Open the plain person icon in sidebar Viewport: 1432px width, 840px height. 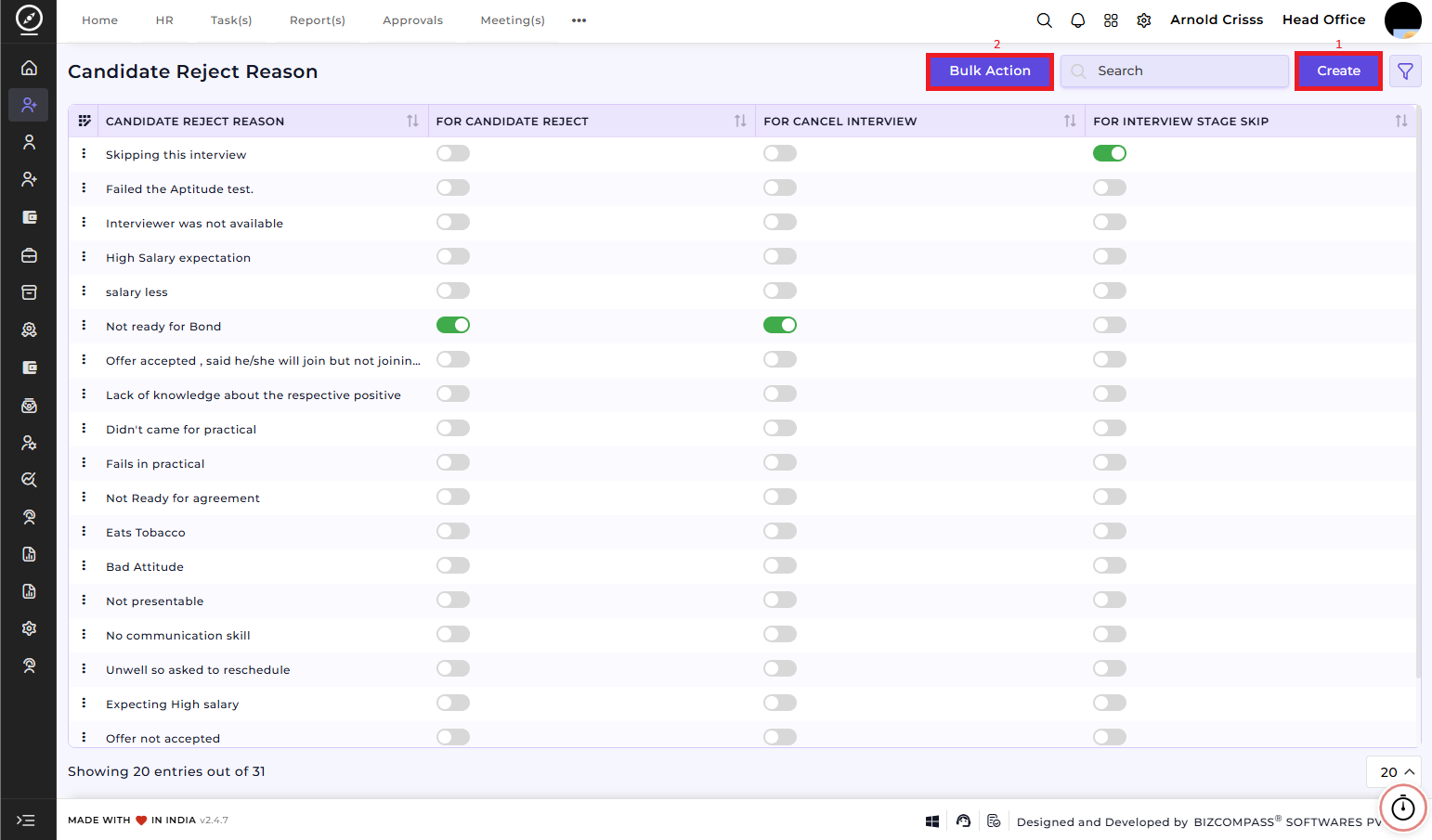pyautogui.click(x=29, y=142)
